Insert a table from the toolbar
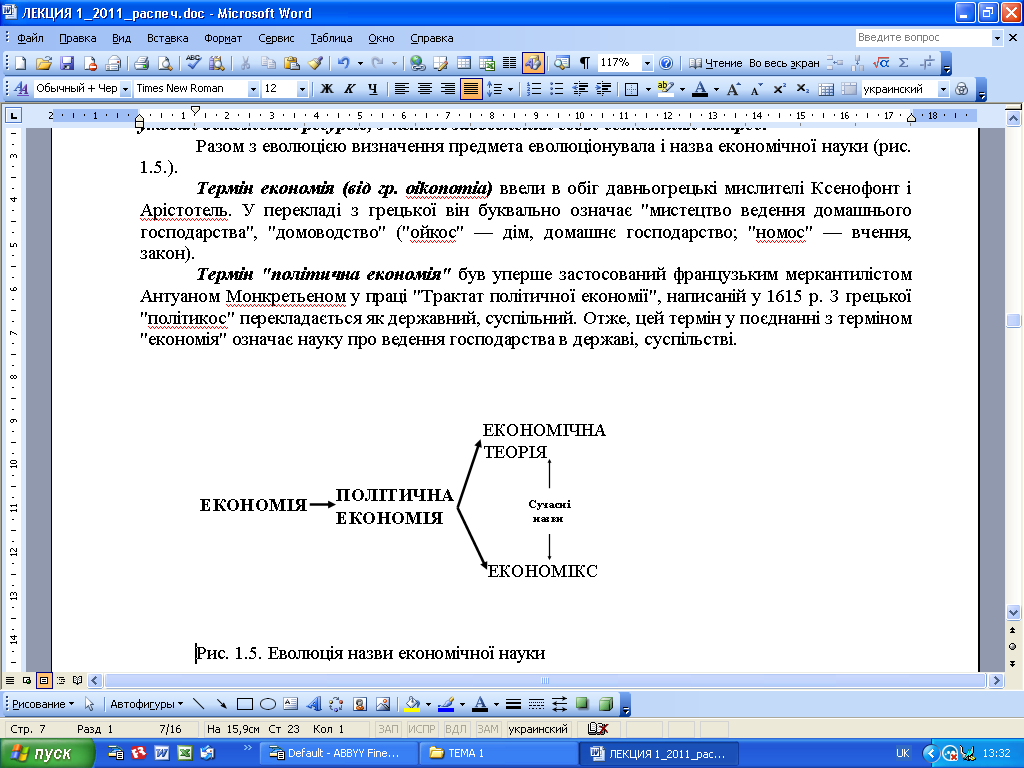 (x=464, y=63)
